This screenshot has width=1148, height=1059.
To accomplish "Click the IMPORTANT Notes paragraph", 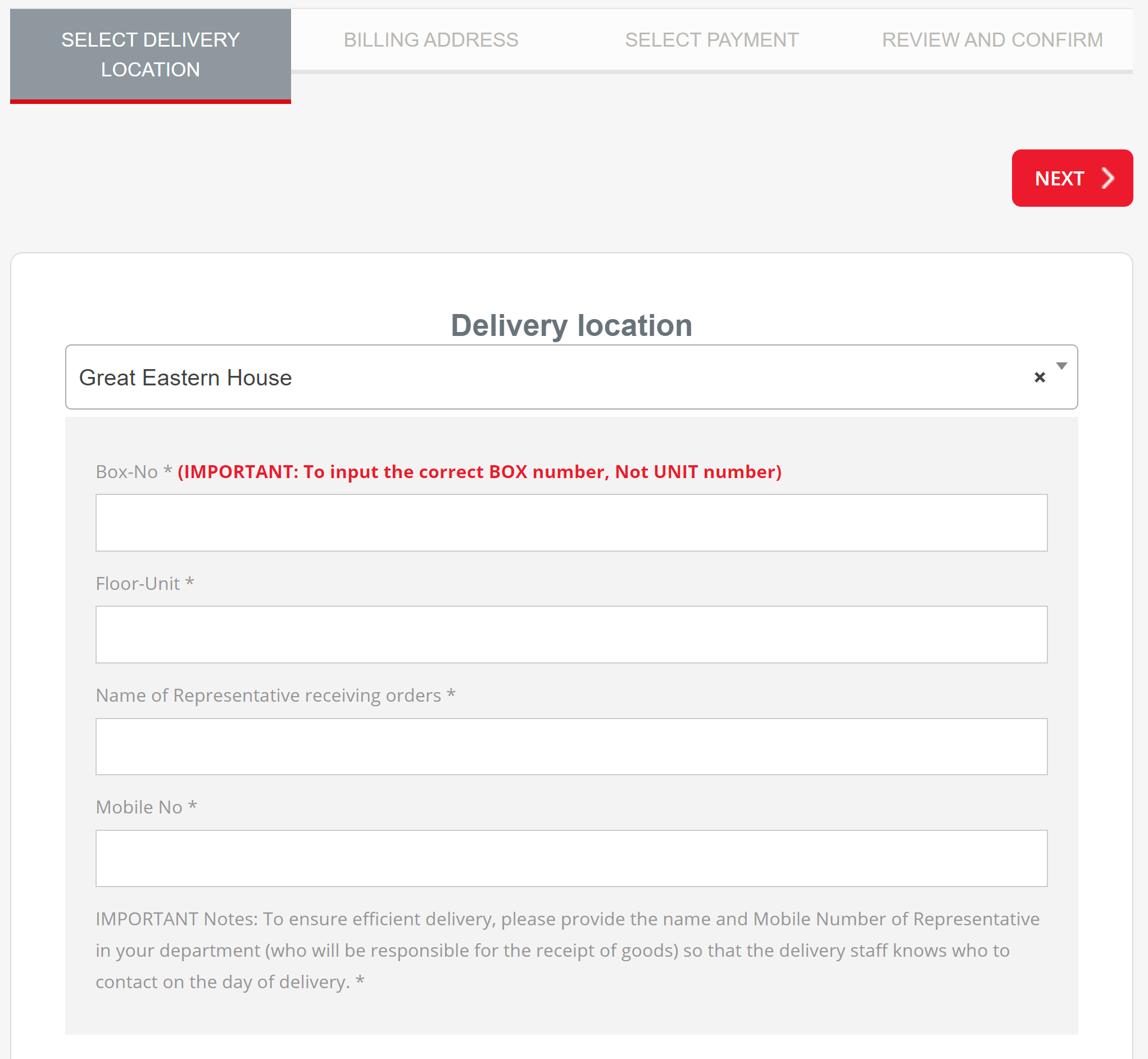I will [568, 949].
